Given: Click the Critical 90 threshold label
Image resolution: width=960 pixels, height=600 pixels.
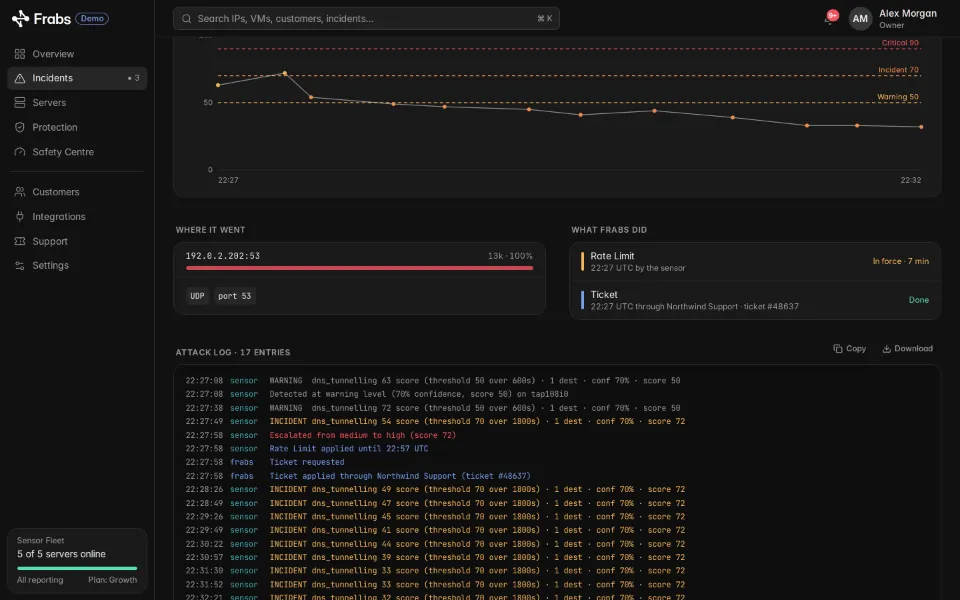Looking at the screenshot, I should 900,43.
